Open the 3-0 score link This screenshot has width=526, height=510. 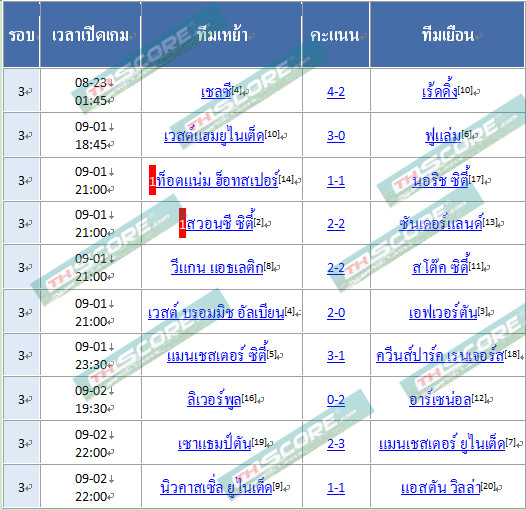coord(336,136)
